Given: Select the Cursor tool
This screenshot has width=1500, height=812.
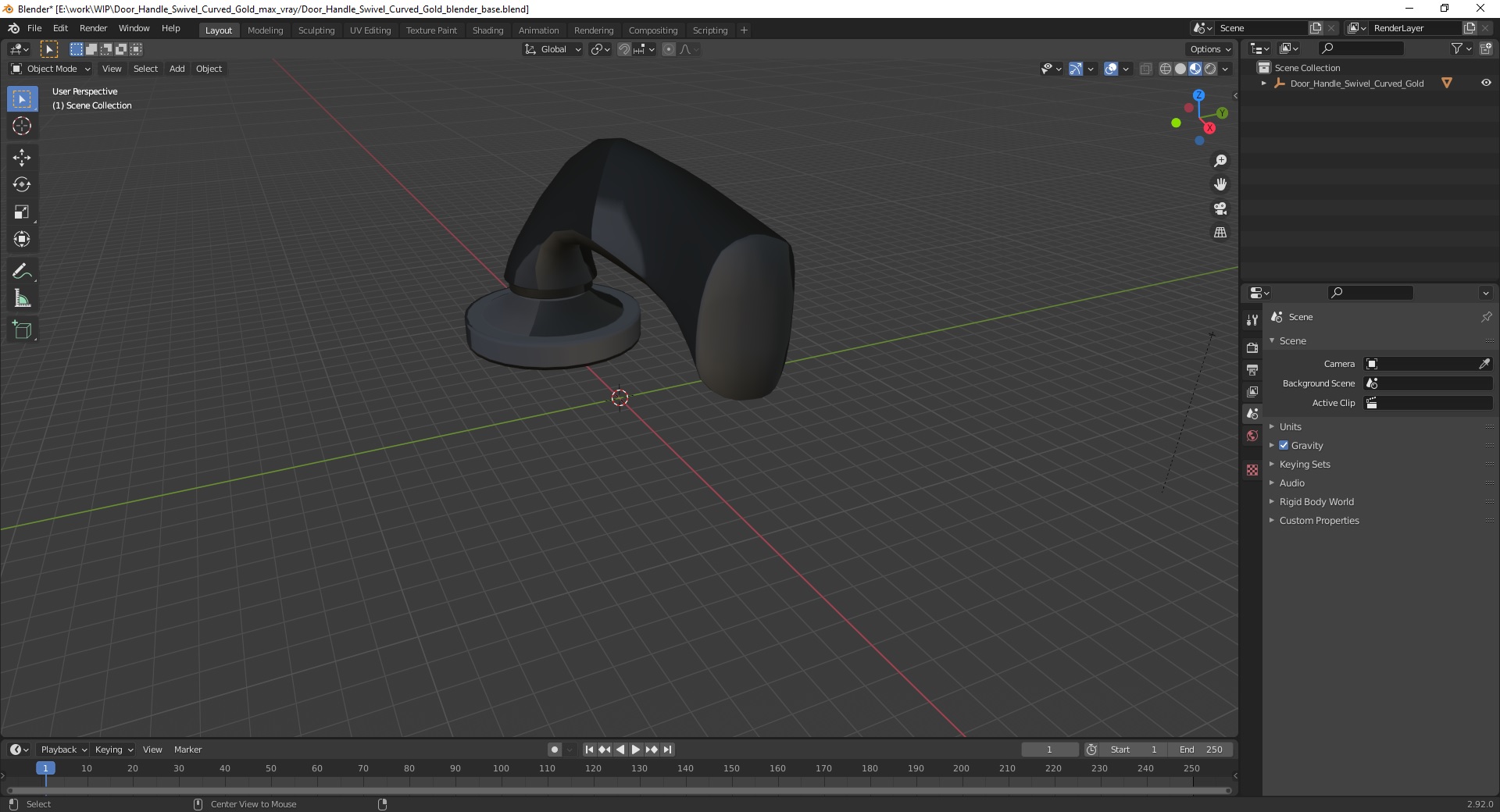Looking at the screenshot, I should (22, 126).
